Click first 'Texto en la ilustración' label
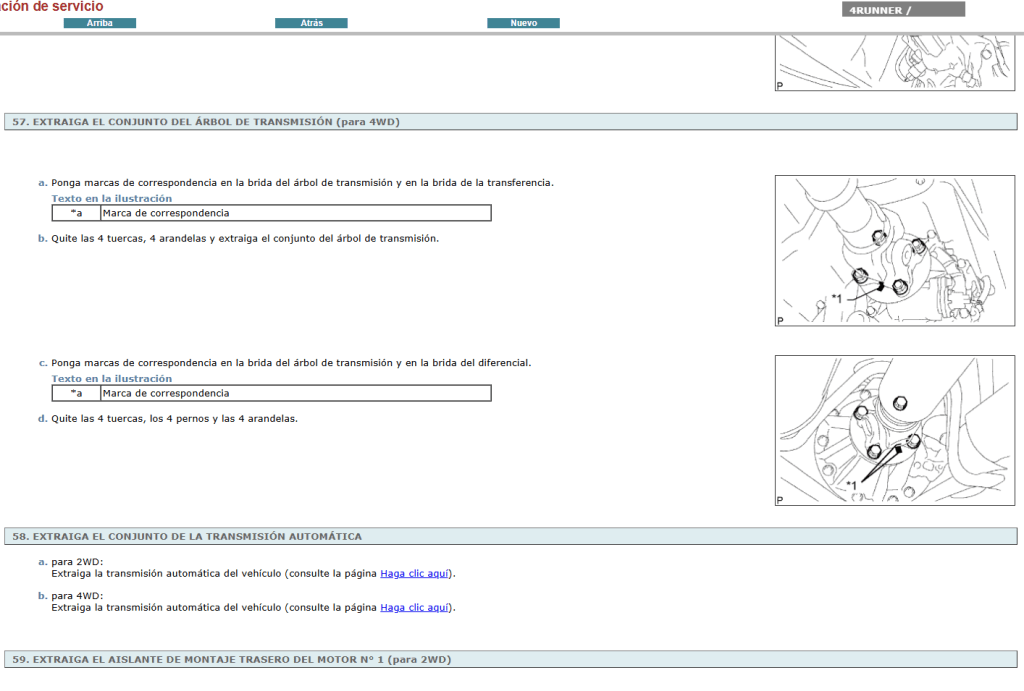 pos(111,198)
